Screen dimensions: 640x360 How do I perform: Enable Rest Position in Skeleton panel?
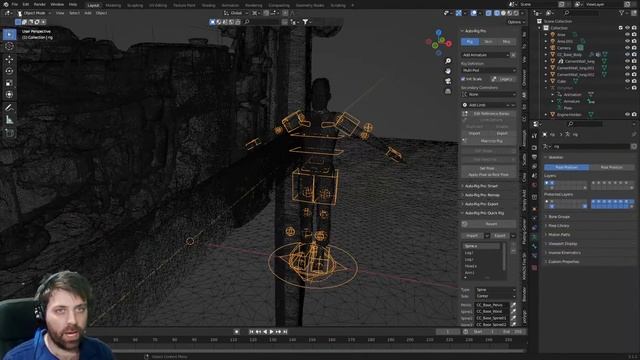[612, 167]
